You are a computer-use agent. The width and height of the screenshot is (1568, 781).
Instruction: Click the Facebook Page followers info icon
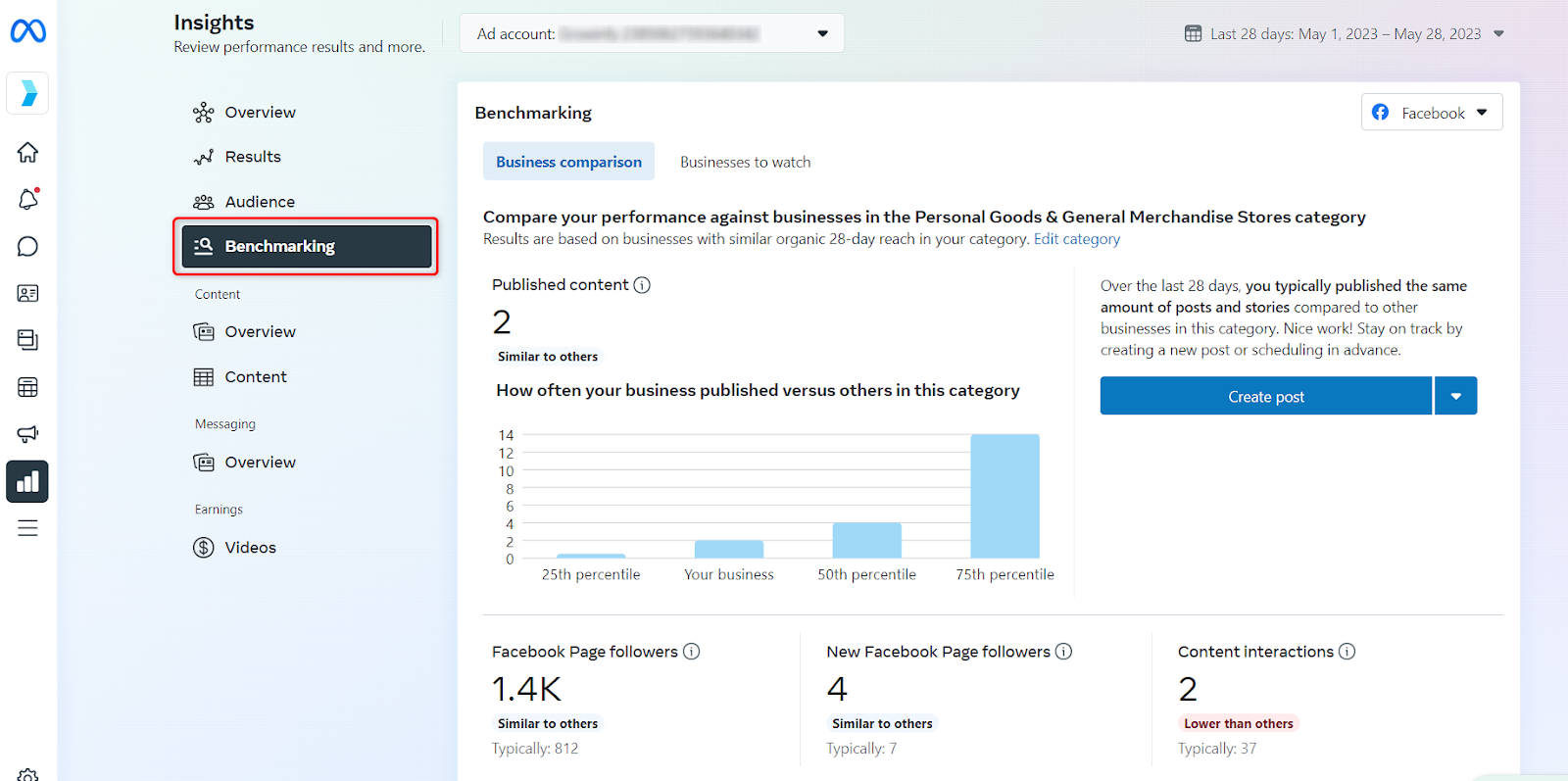pyautogui.click(x=691, y=652)
